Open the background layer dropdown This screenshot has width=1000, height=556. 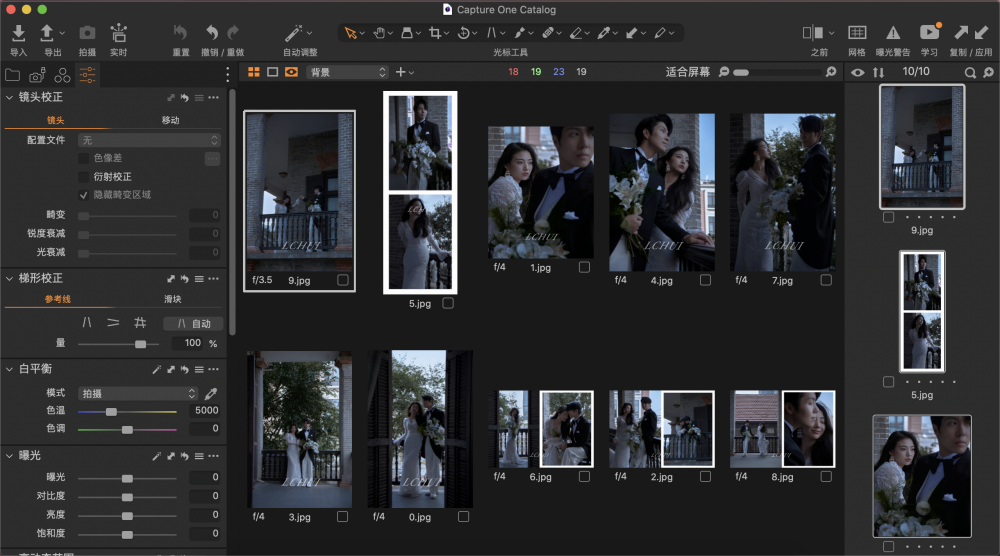[x=347, y=72]
